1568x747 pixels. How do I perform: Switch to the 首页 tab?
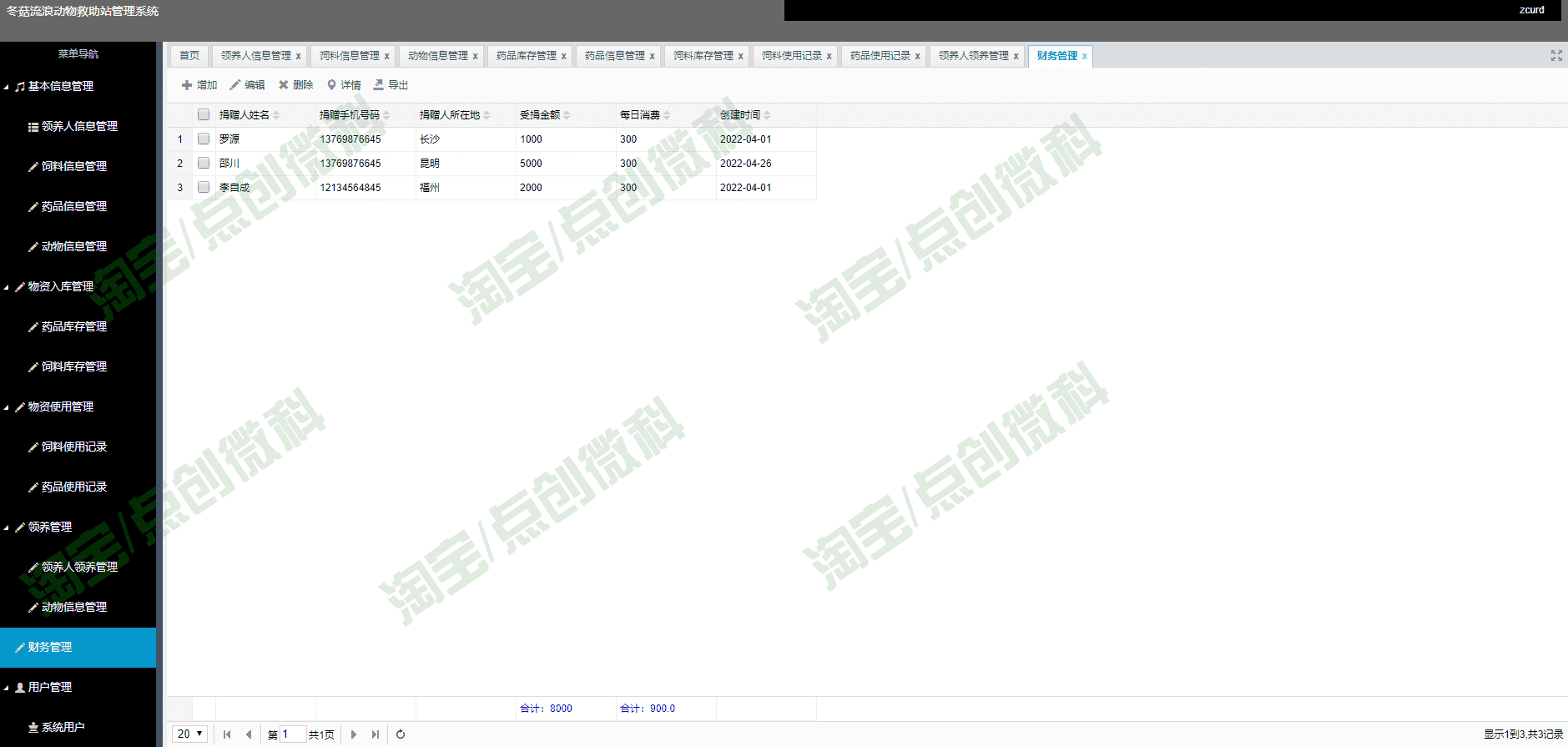[189, 56]
